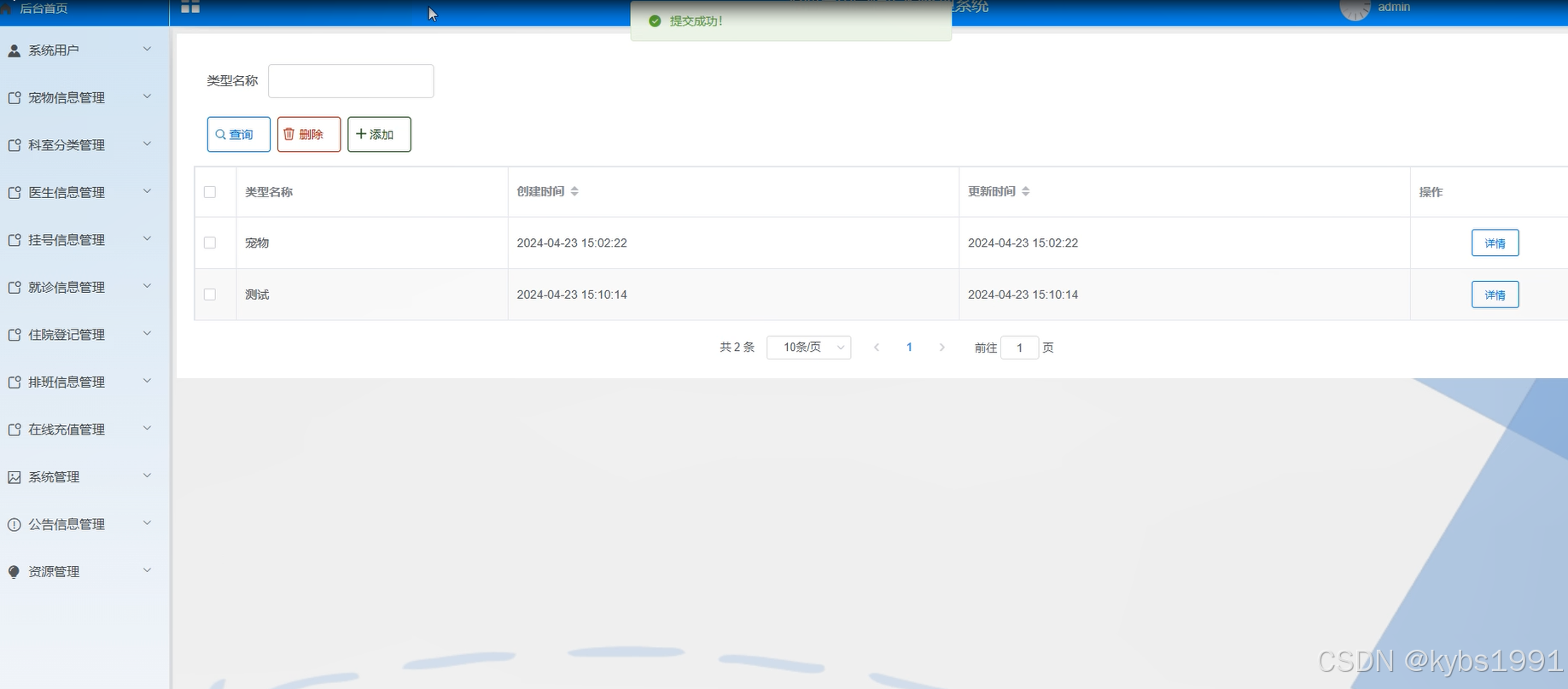This screenshot has height=689, width=1568.
Task: Click the 医生信息管理 sidebar icon
Action: pyautogui.click(x=14, y=193)
